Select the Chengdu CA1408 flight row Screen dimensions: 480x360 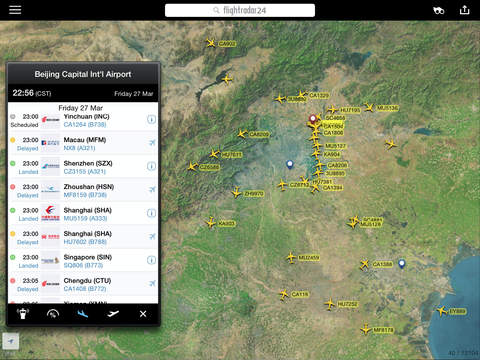tap(83, 284)
